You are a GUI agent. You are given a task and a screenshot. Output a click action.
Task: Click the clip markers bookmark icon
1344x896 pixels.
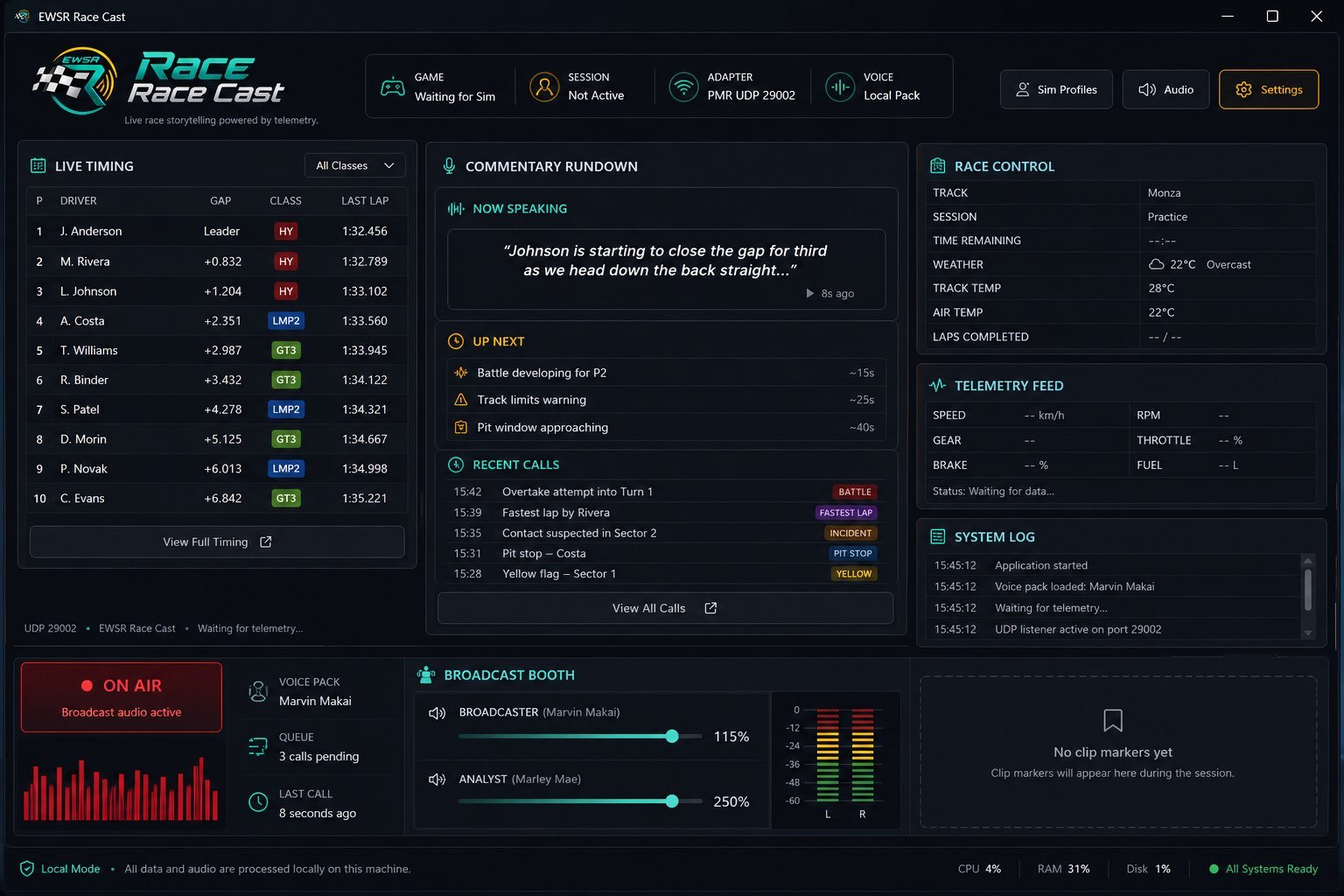1113,720
